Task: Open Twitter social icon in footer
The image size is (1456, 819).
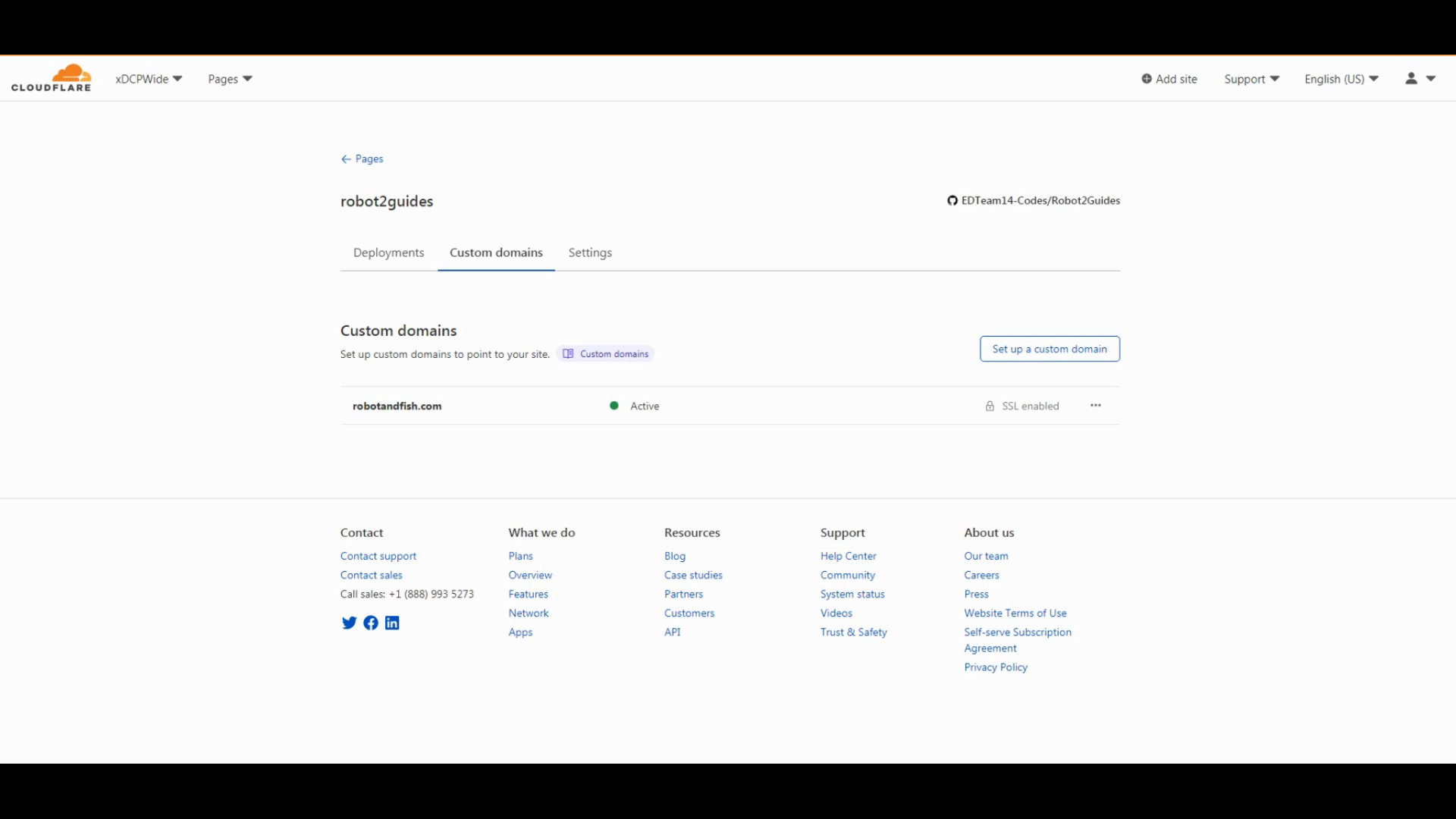Action: [349, 623]
